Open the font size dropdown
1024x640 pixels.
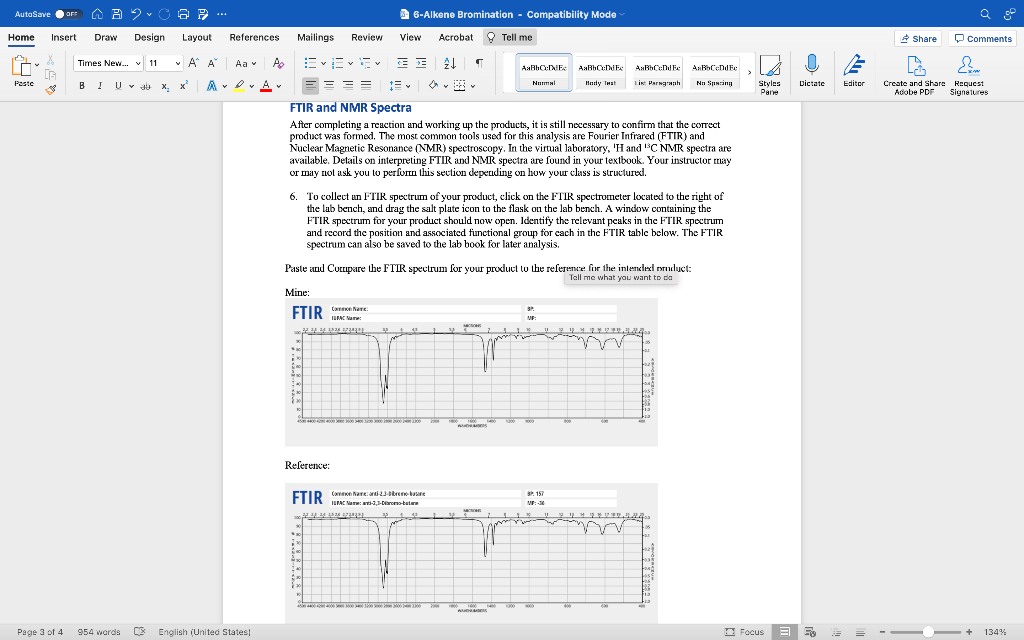point(178,63)
